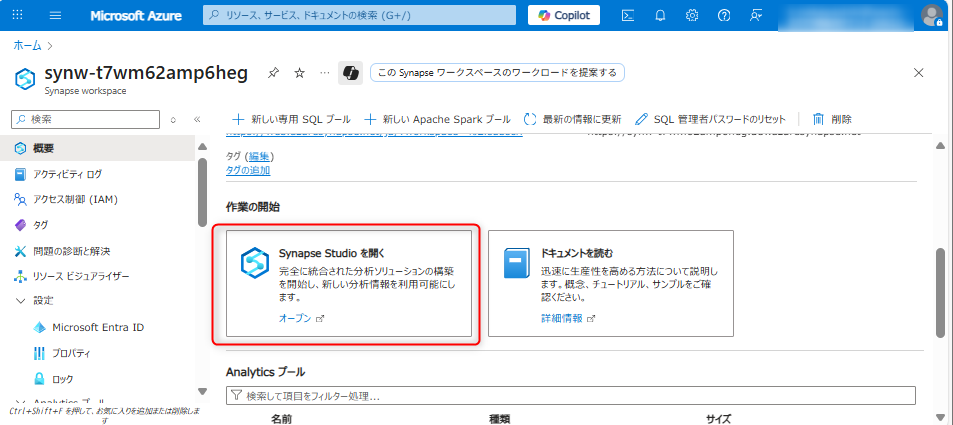The width and height of the screenshot is (953, 425).
Task: Toggle expand-all arrows beside menu search
Action: (173, 120)
